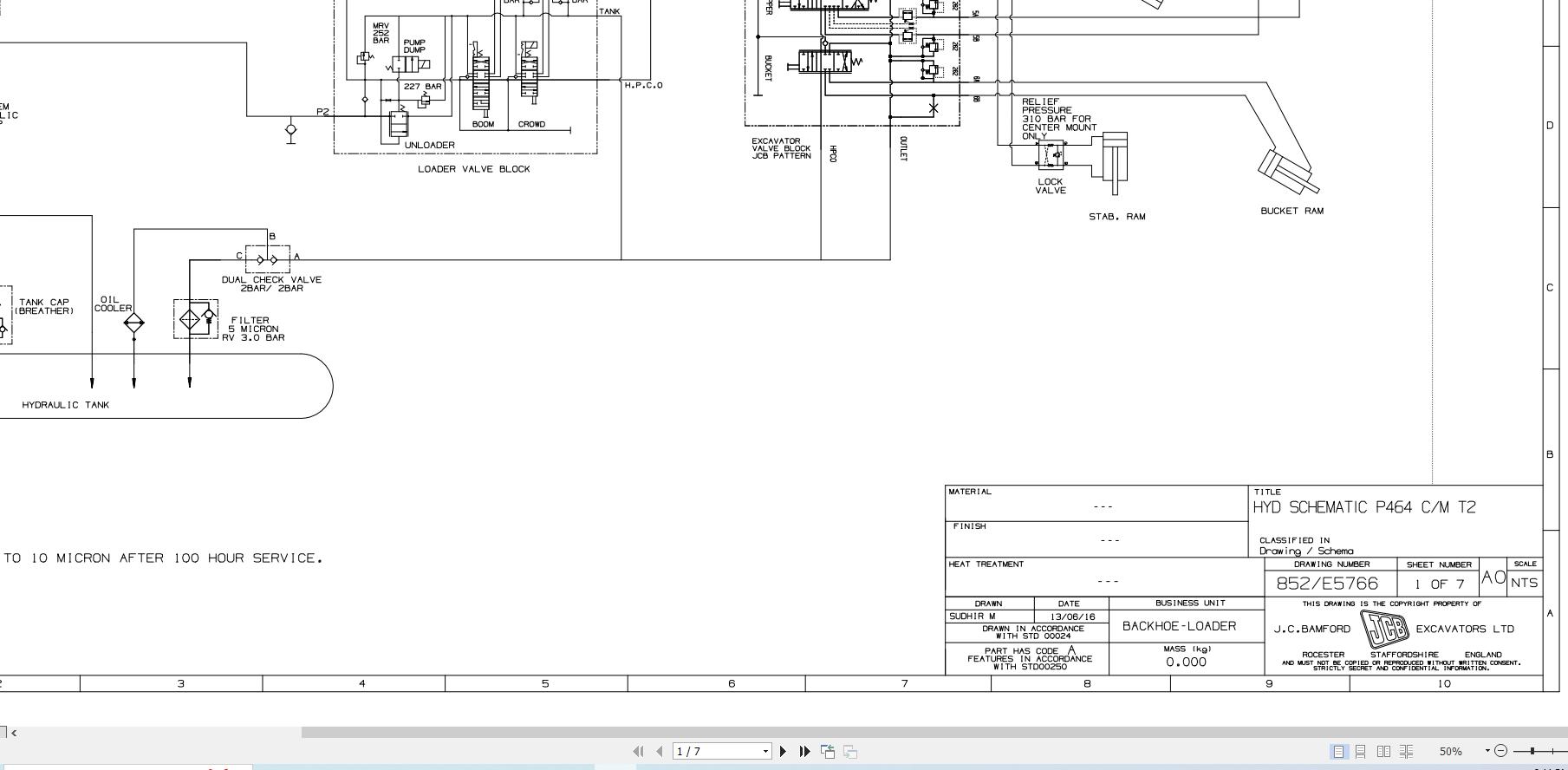Screen dimensions: 1568x770
Task: Go to the first page
Action: tap(640, 751)
